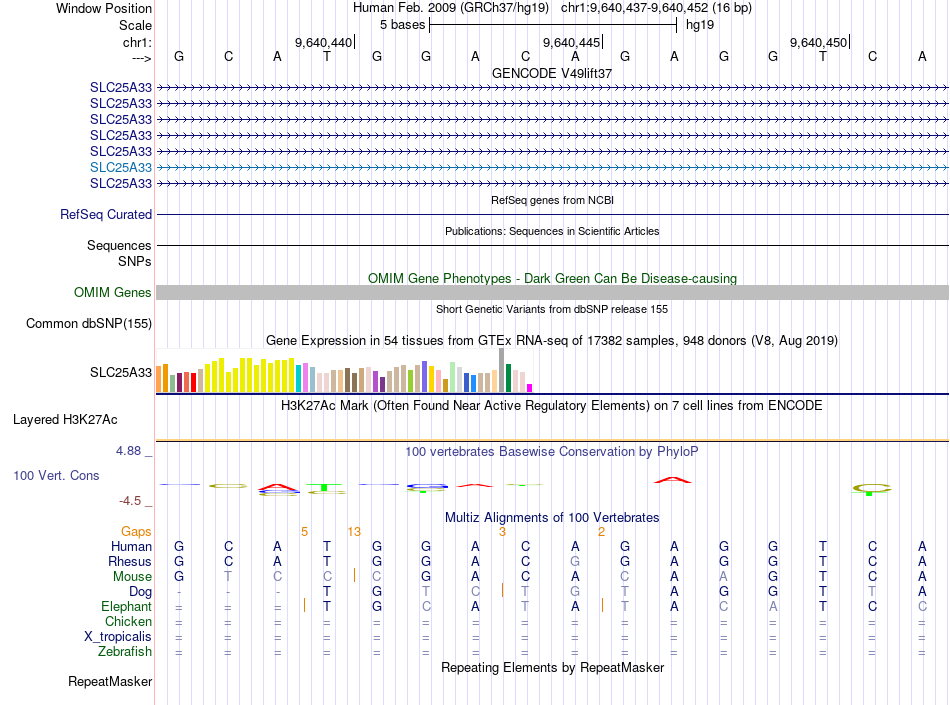
Task: Click the magenta bar in GTEx chart
Action: 530,388
